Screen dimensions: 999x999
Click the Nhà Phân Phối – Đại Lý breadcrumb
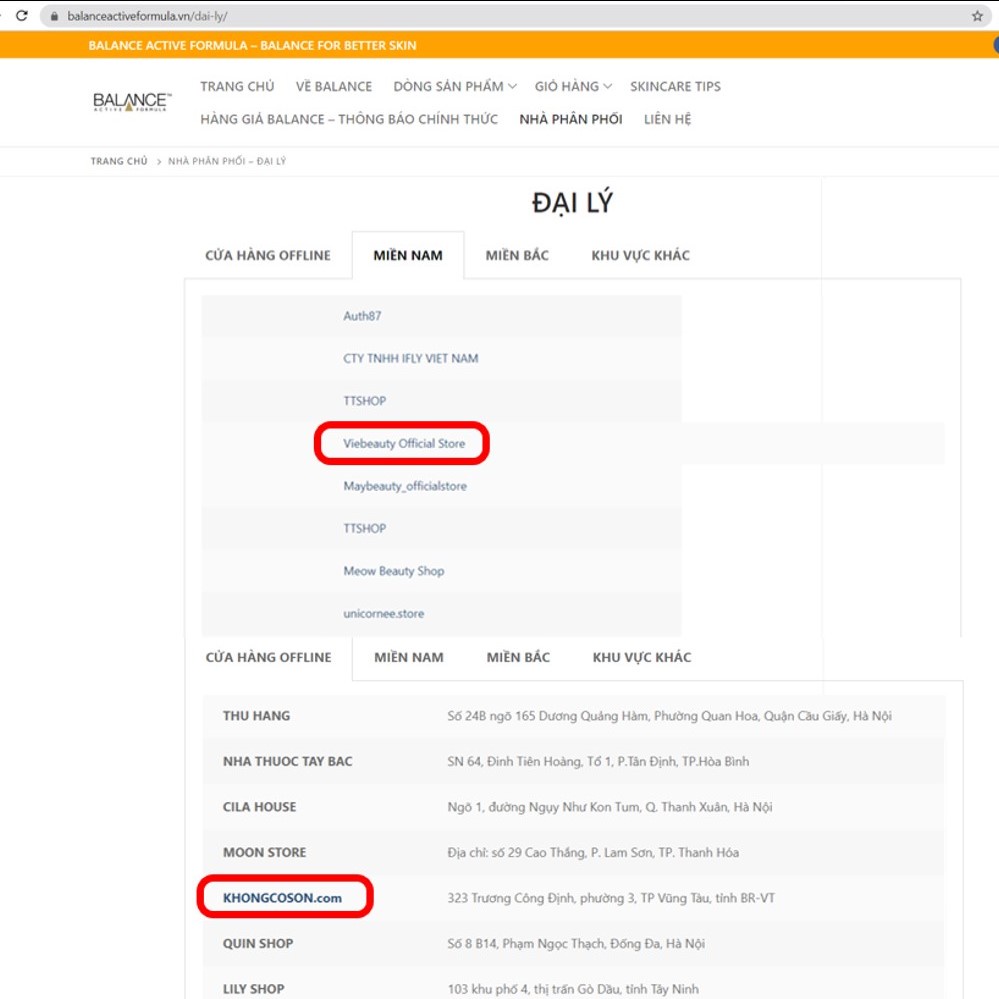click(227, 161)
